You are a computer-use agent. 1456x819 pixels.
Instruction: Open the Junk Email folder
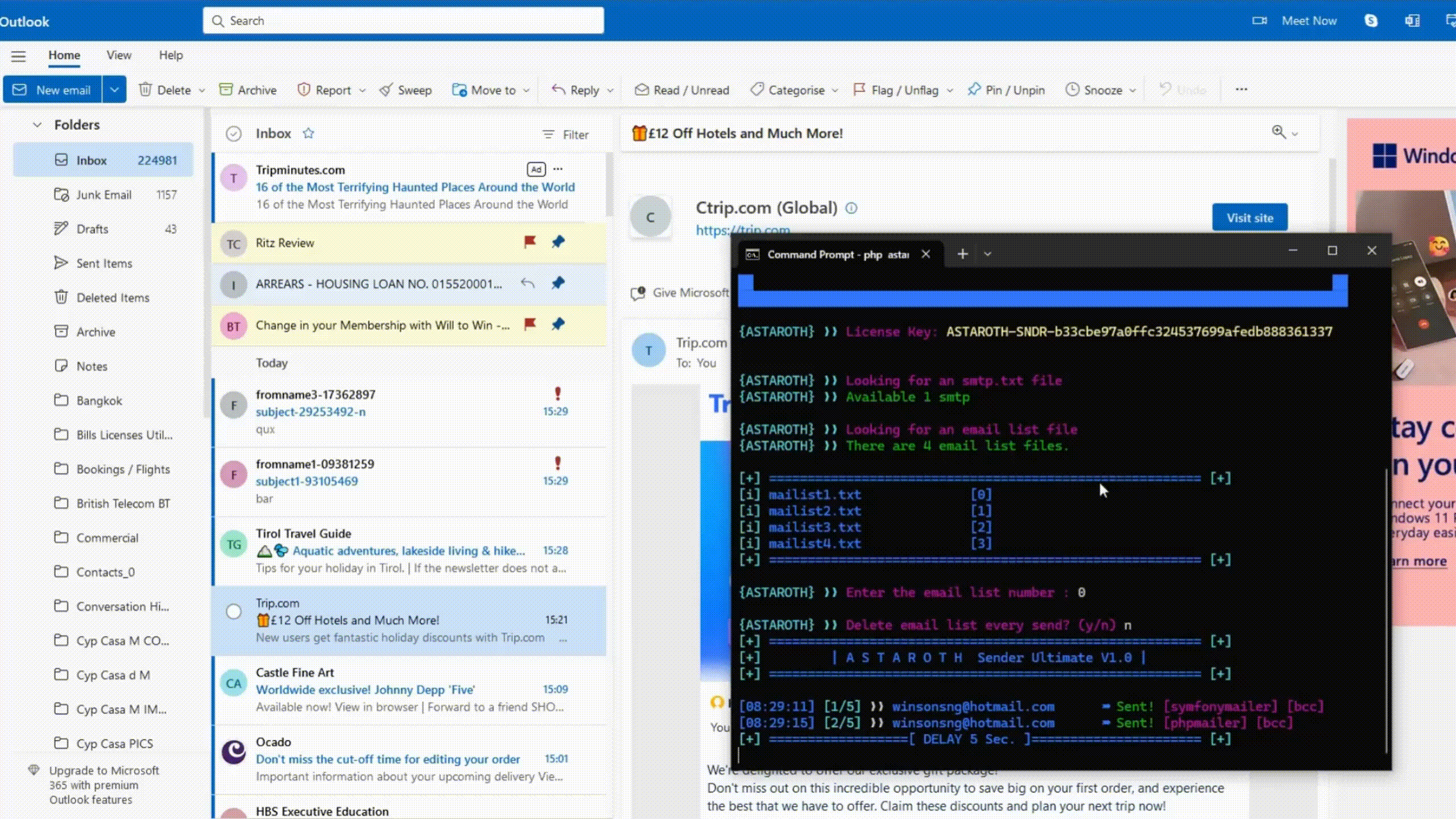[x=104, y=195]
